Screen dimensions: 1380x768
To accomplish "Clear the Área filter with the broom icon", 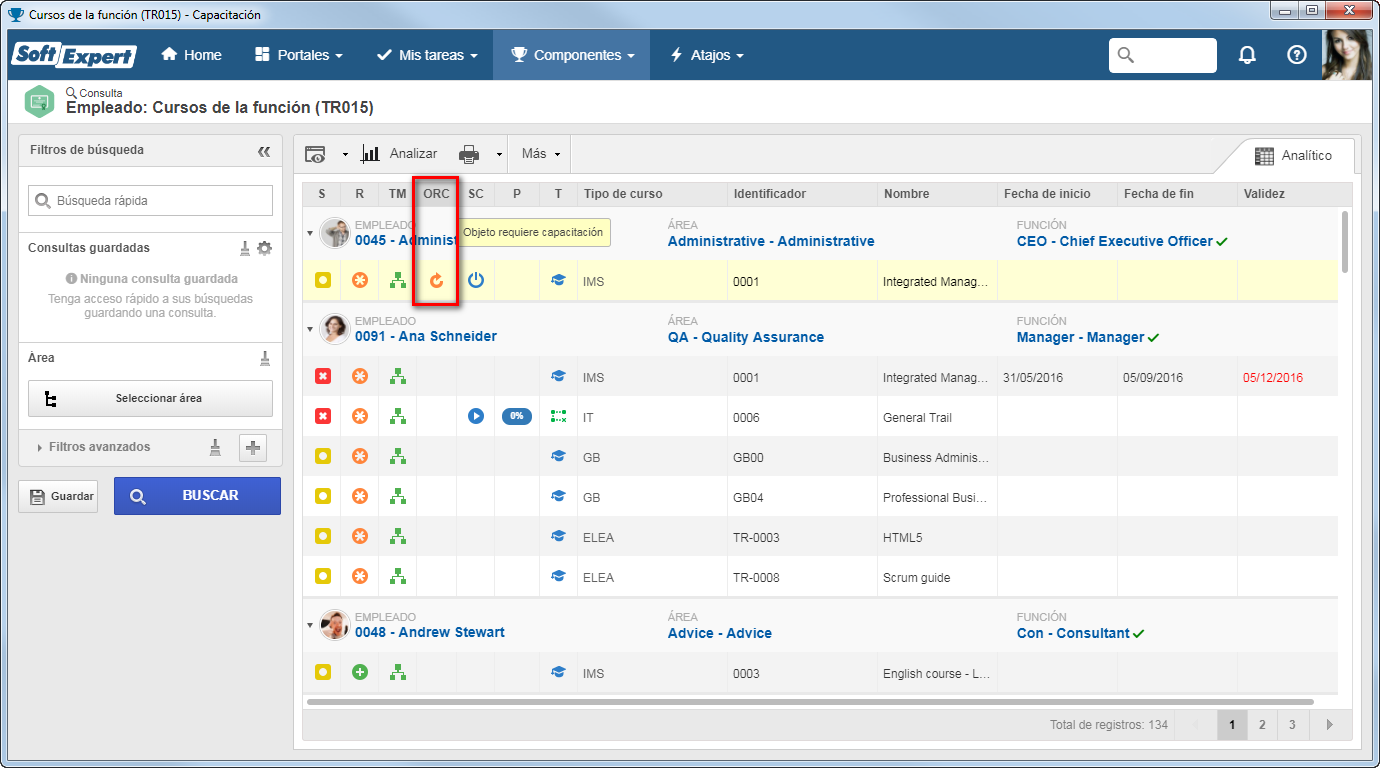I will (265, 358).
